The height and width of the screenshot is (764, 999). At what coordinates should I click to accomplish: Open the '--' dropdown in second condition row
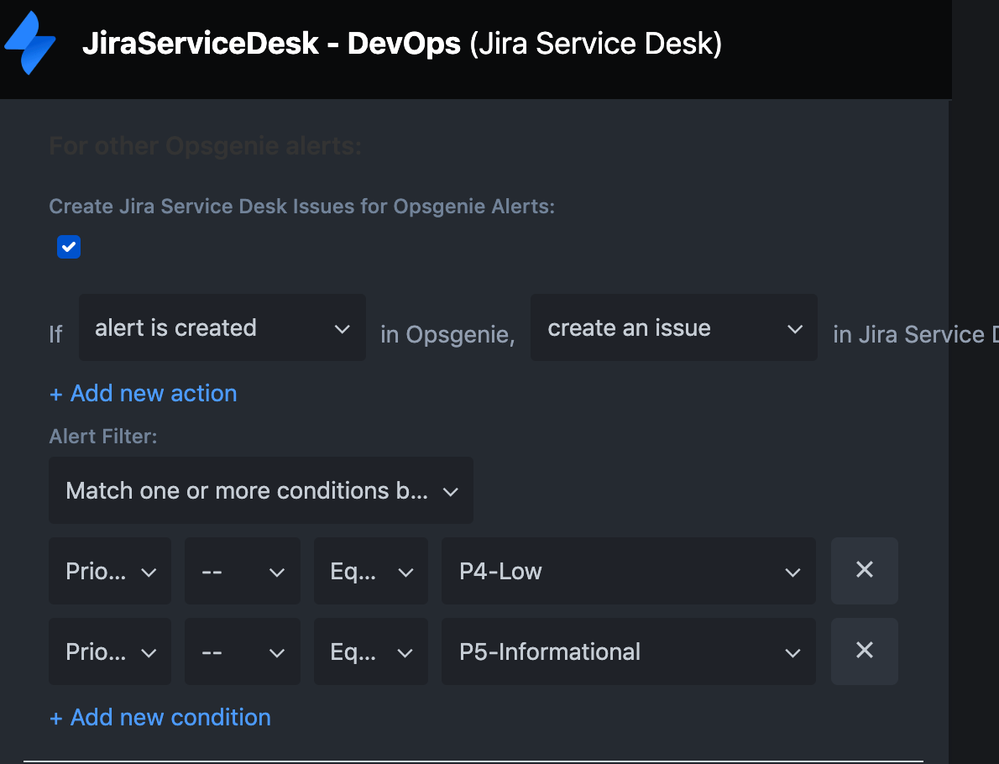(242, 652)
